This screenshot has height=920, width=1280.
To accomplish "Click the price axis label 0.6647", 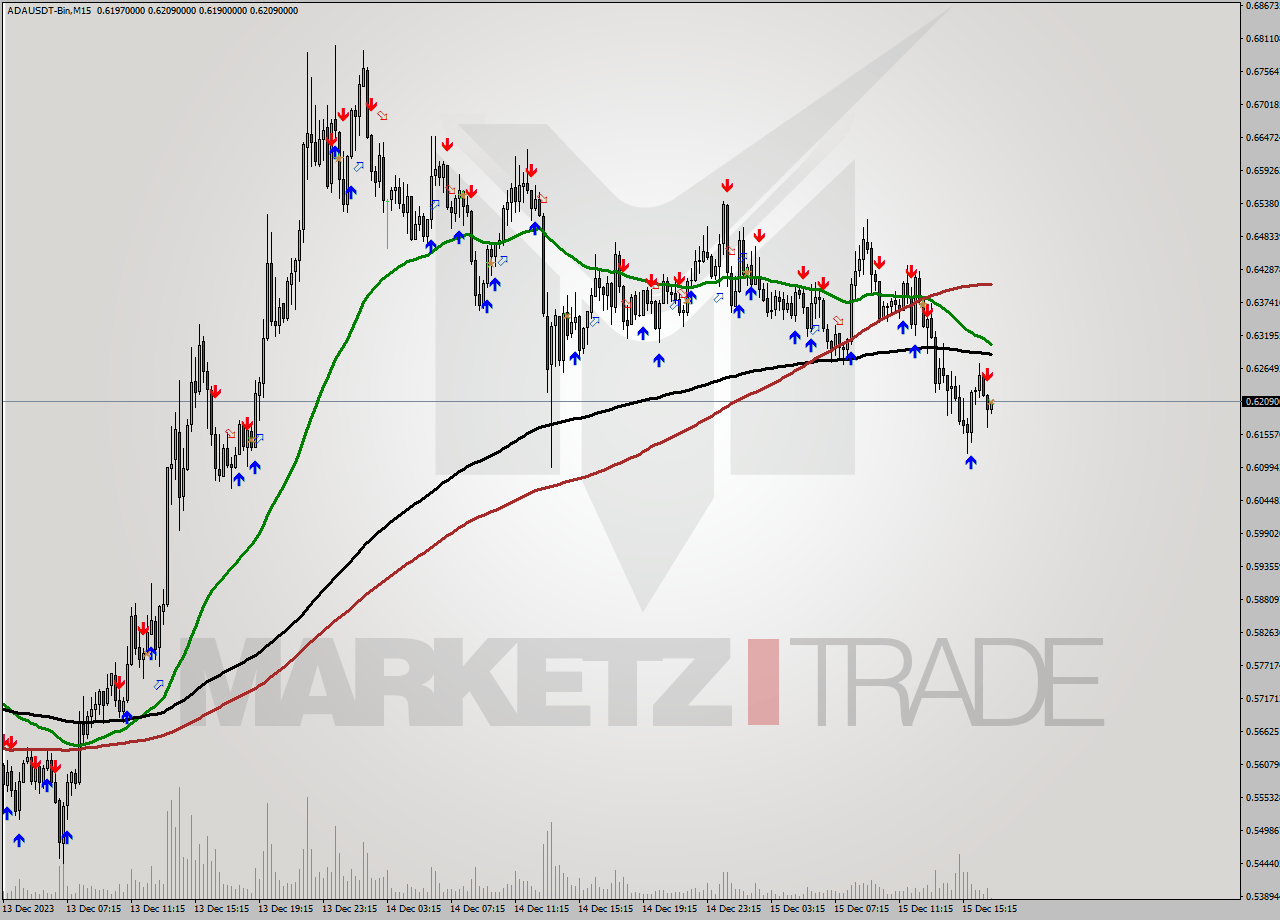I will [x=1263, y=137].
